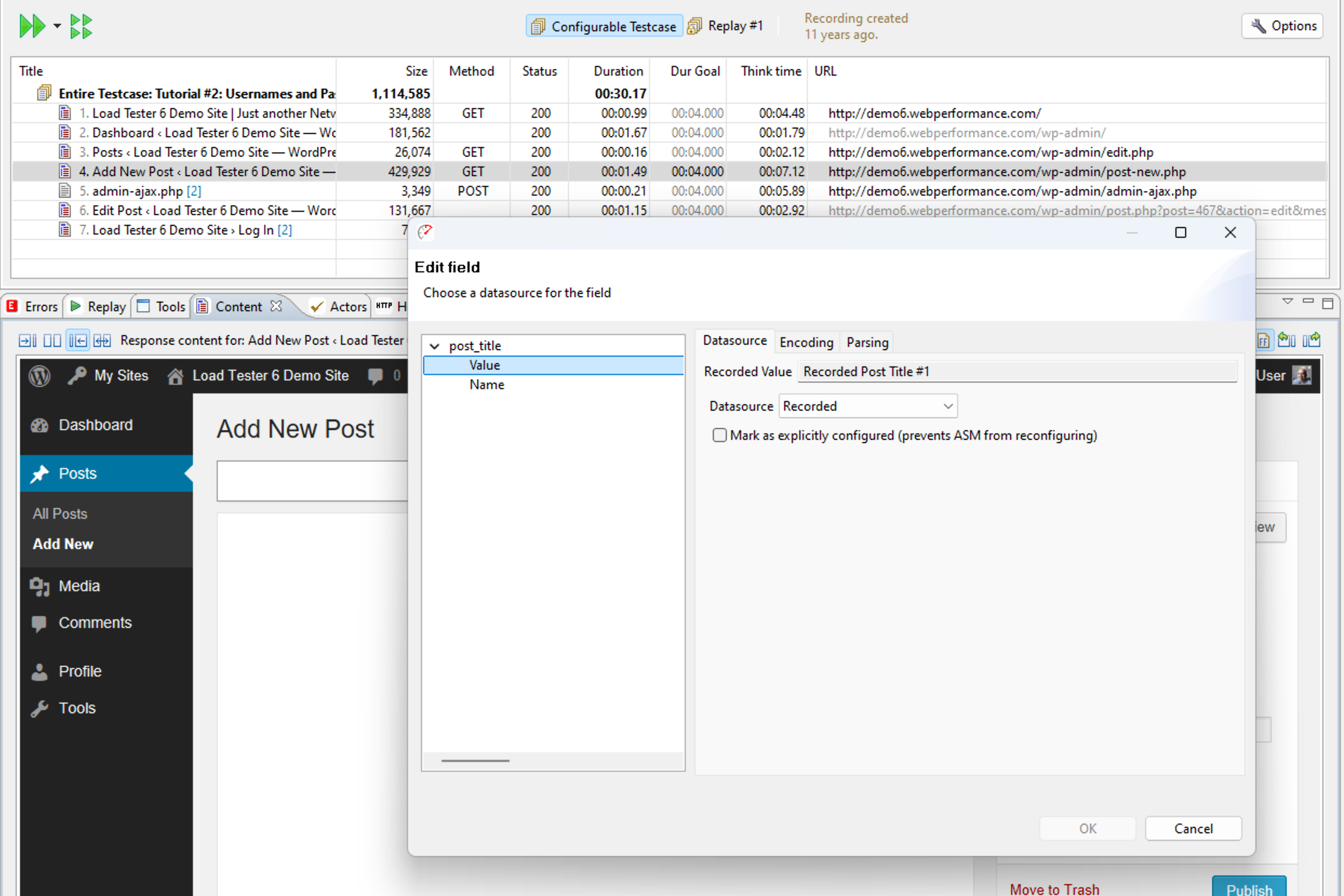This screenshot has height=896, width=1344.
Task: Toggle the highlighted pane layout icon
Action: (77, 340)
